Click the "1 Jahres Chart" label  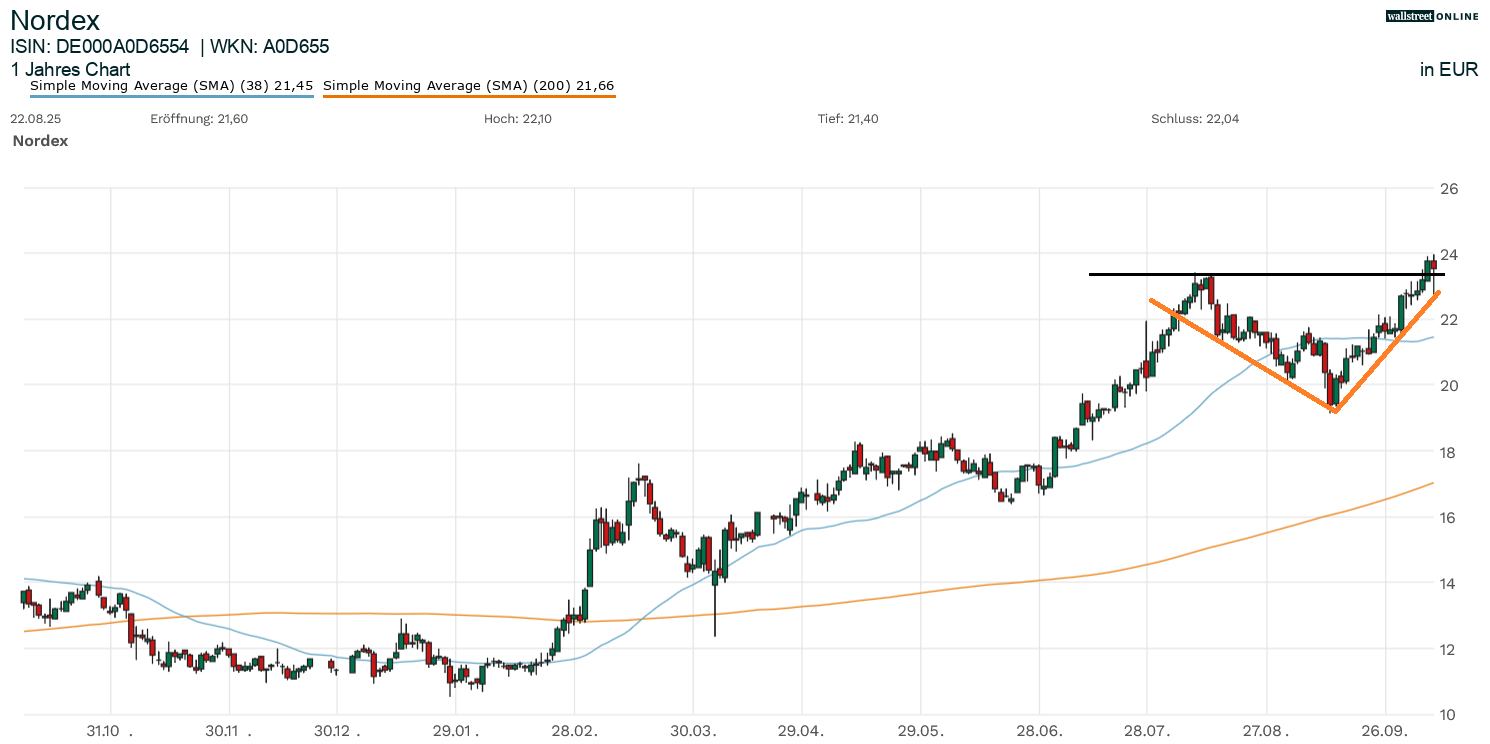pyautogui.click(x=70, y=70)
